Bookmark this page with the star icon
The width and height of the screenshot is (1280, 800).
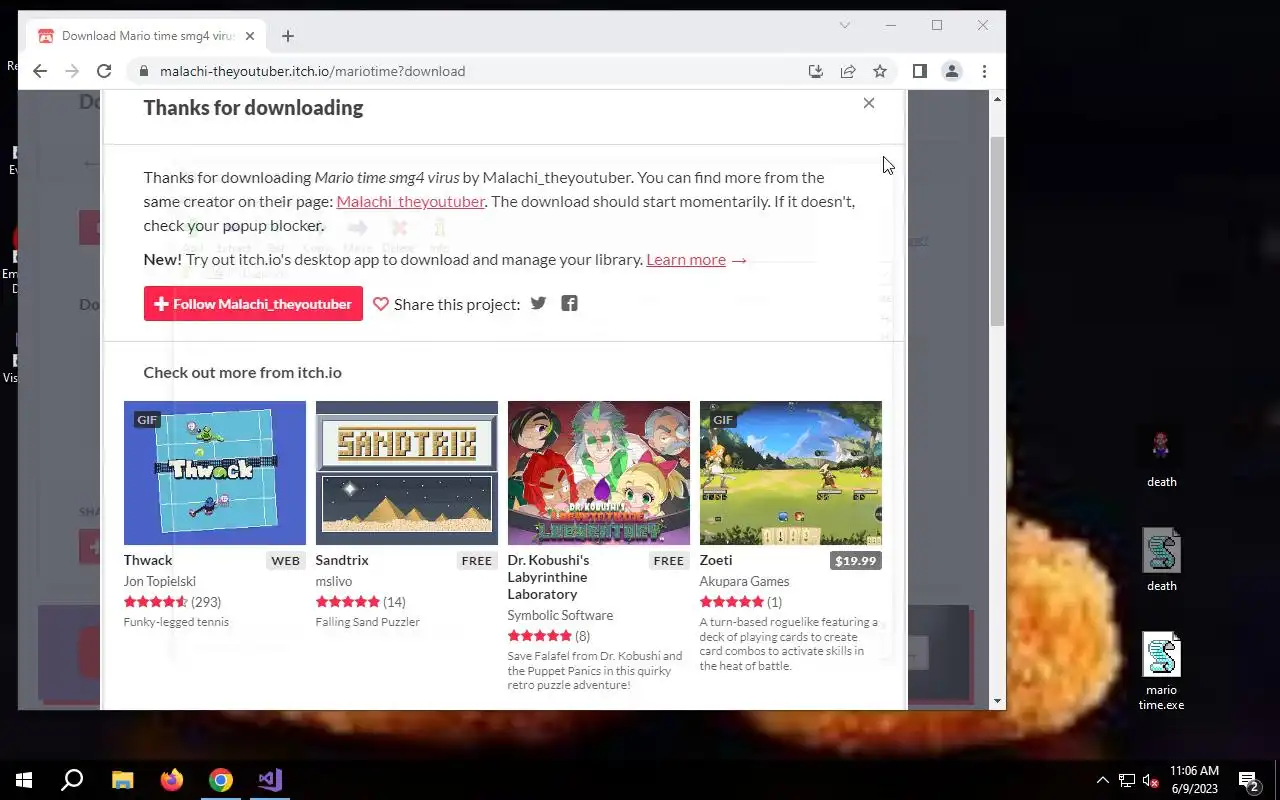pyautogui.click(x=880, y=71)
